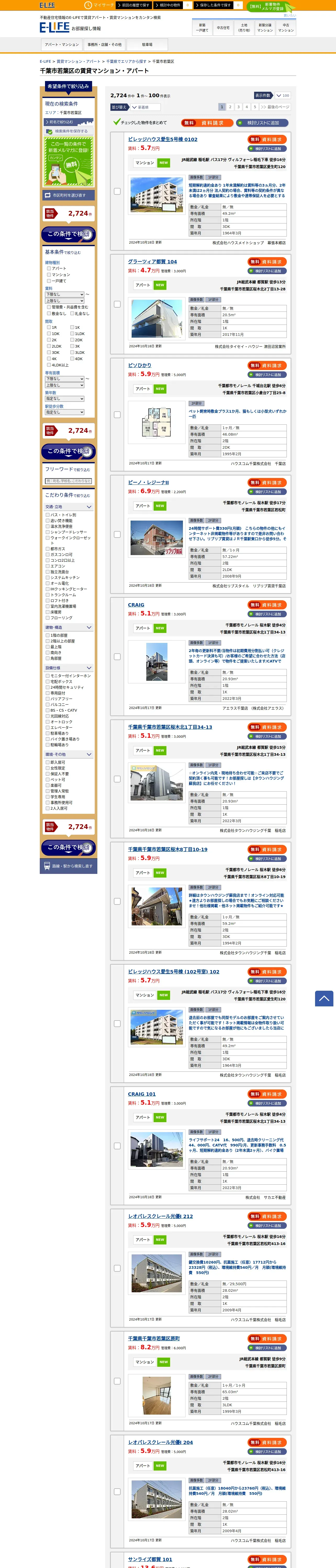Check オートロック option

point(48,722)
